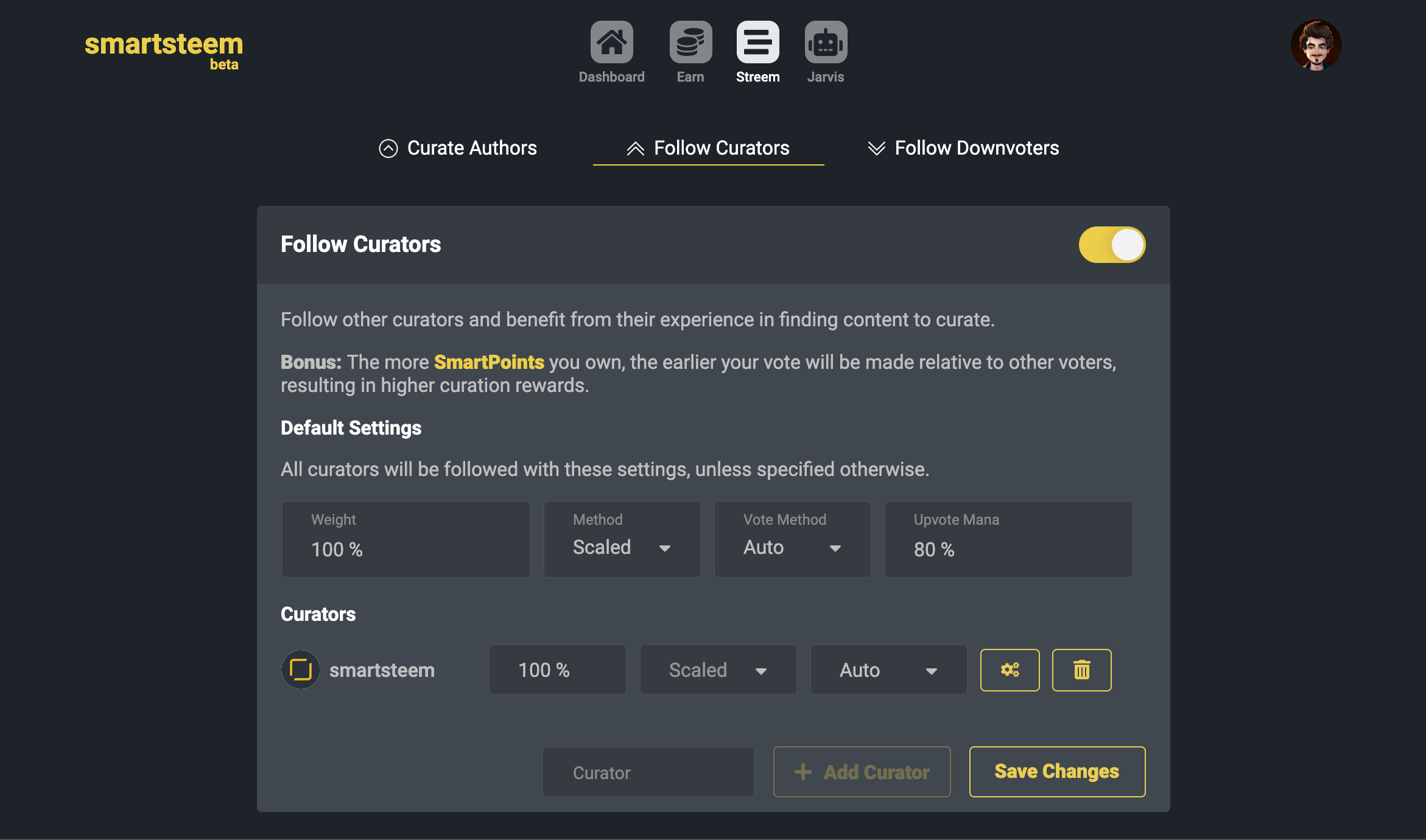
Task: Open smartsteem curator's Auto dropdown
Action: pos(888,670)
